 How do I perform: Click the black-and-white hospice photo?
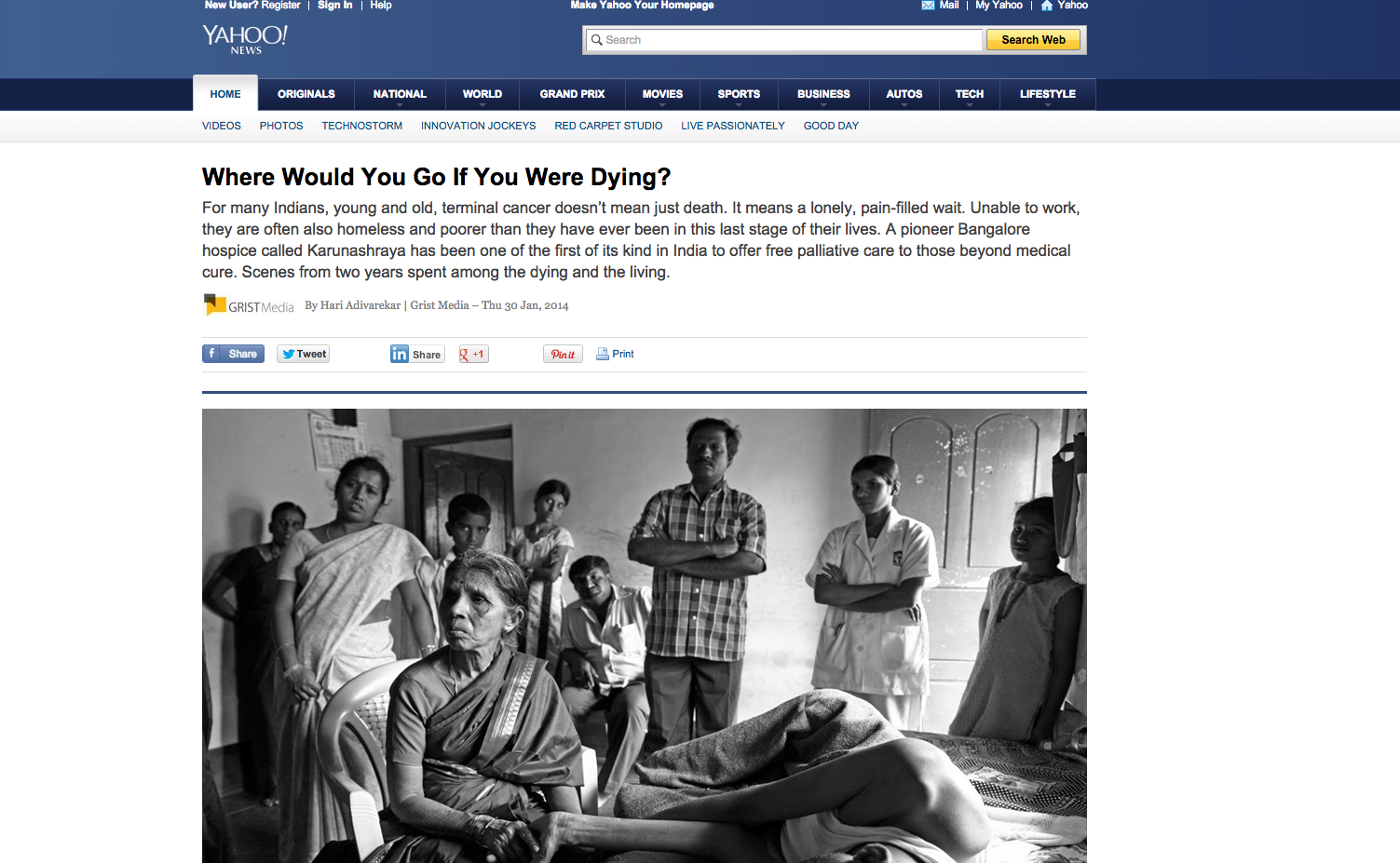(x=645, y=636)
